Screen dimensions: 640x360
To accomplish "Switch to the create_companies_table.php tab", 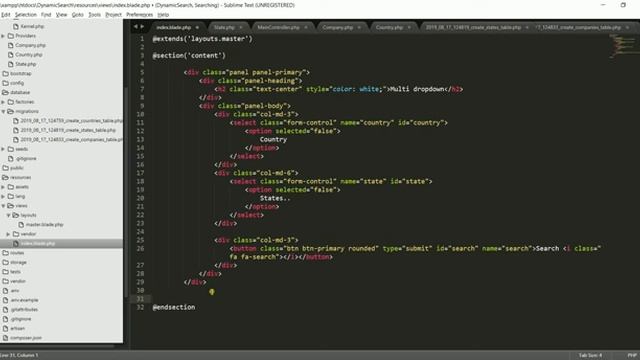I will [x=578, y=27].
